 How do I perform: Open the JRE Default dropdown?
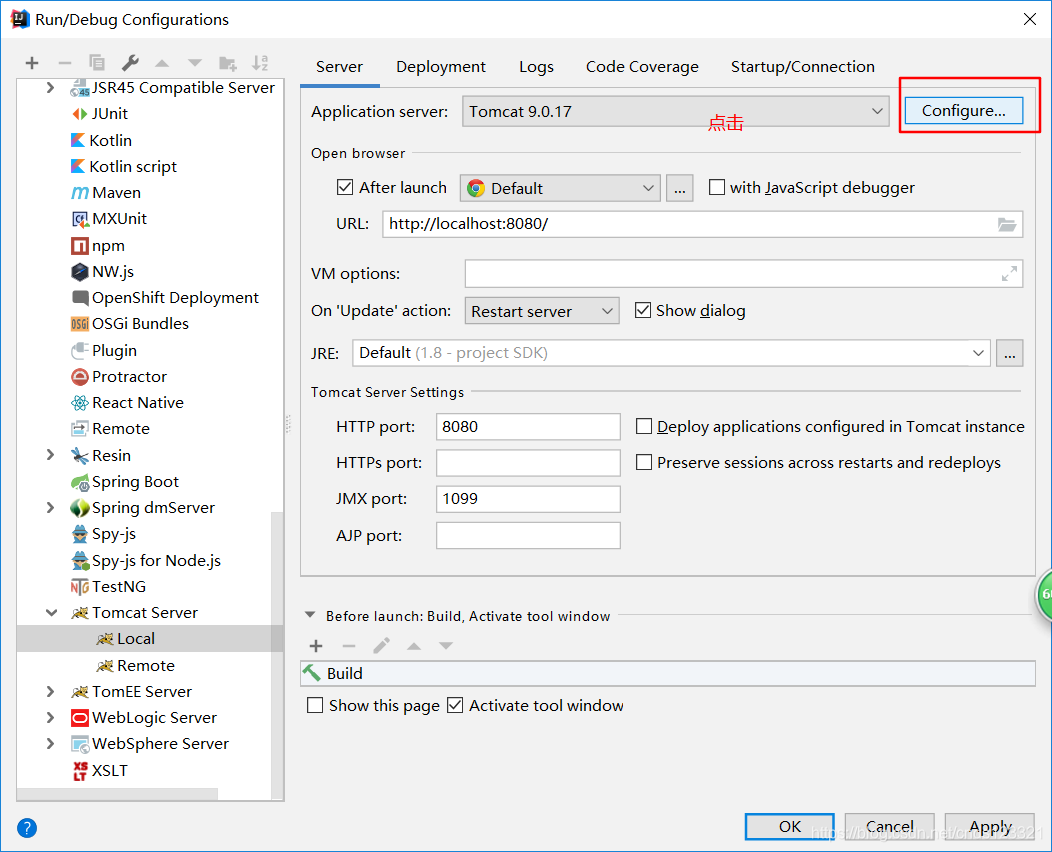(x=671, y=353)
